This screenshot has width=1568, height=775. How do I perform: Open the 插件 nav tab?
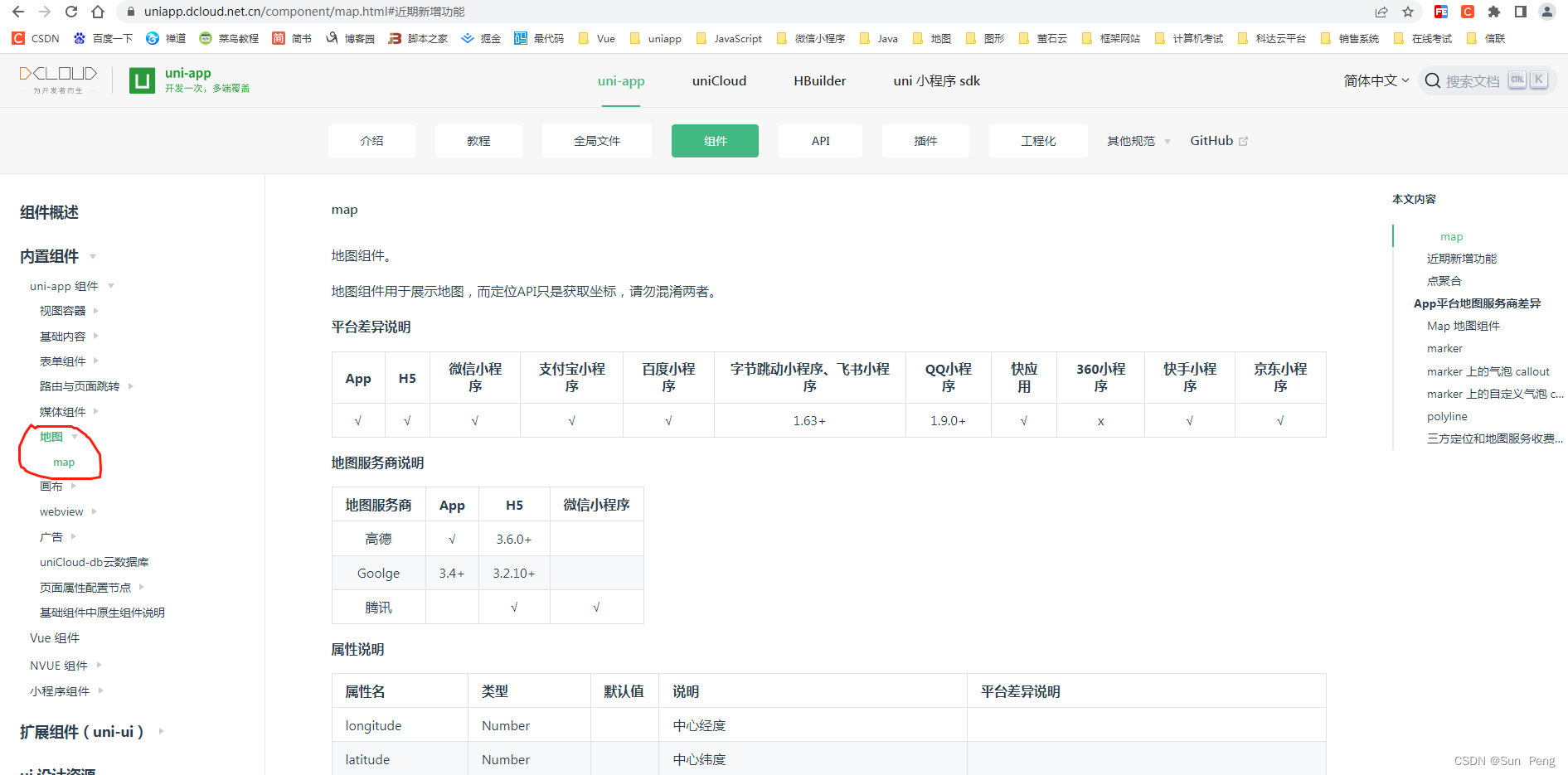925,141
